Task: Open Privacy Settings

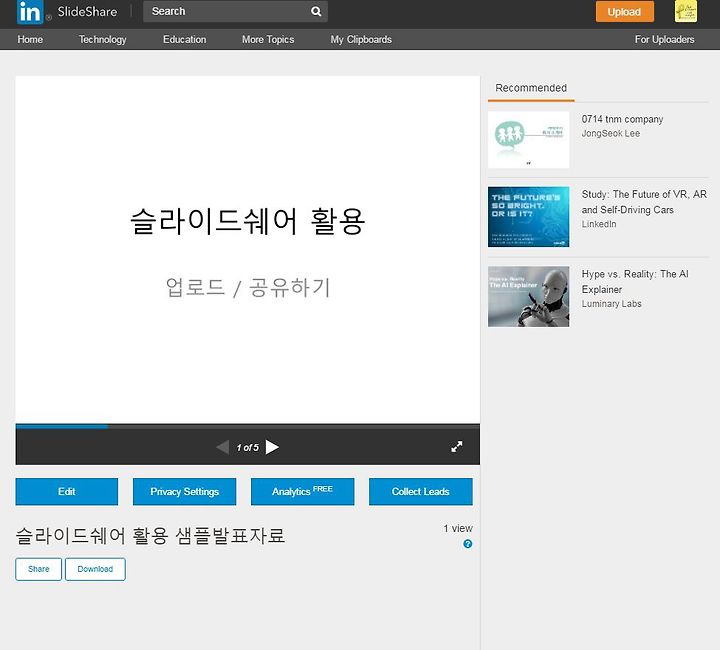Action: 185,492
